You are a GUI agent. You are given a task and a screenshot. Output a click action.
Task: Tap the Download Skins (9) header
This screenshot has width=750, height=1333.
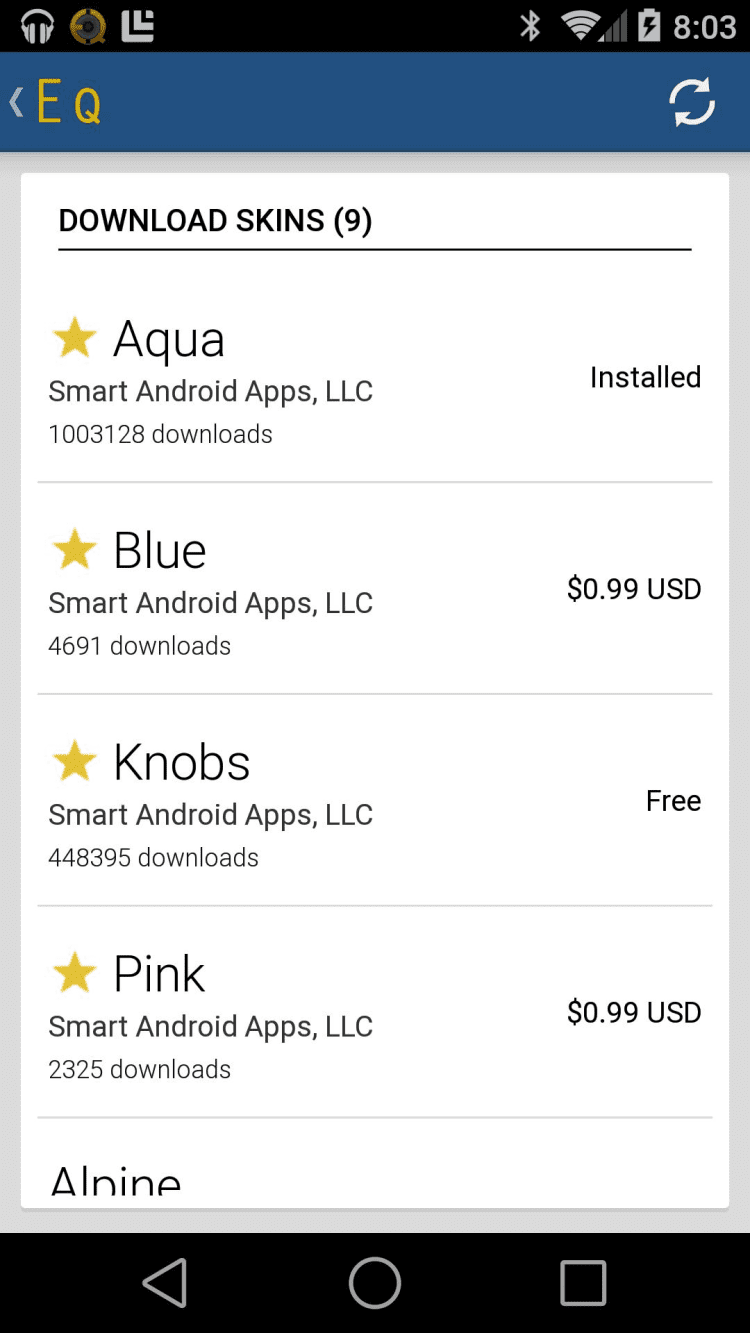pos(215,221)
